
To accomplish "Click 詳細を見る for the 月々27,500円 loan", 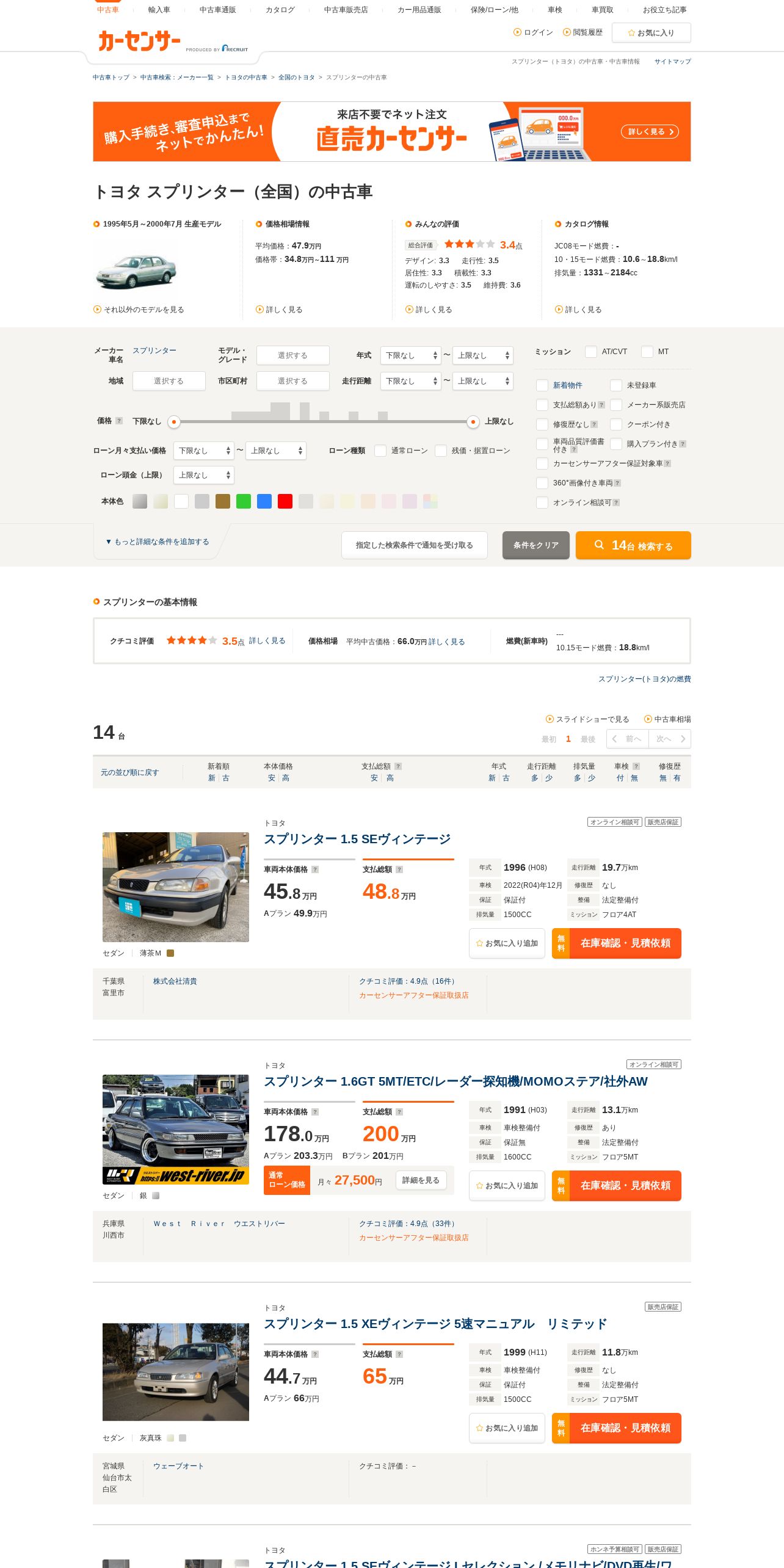I will 421,1180.
